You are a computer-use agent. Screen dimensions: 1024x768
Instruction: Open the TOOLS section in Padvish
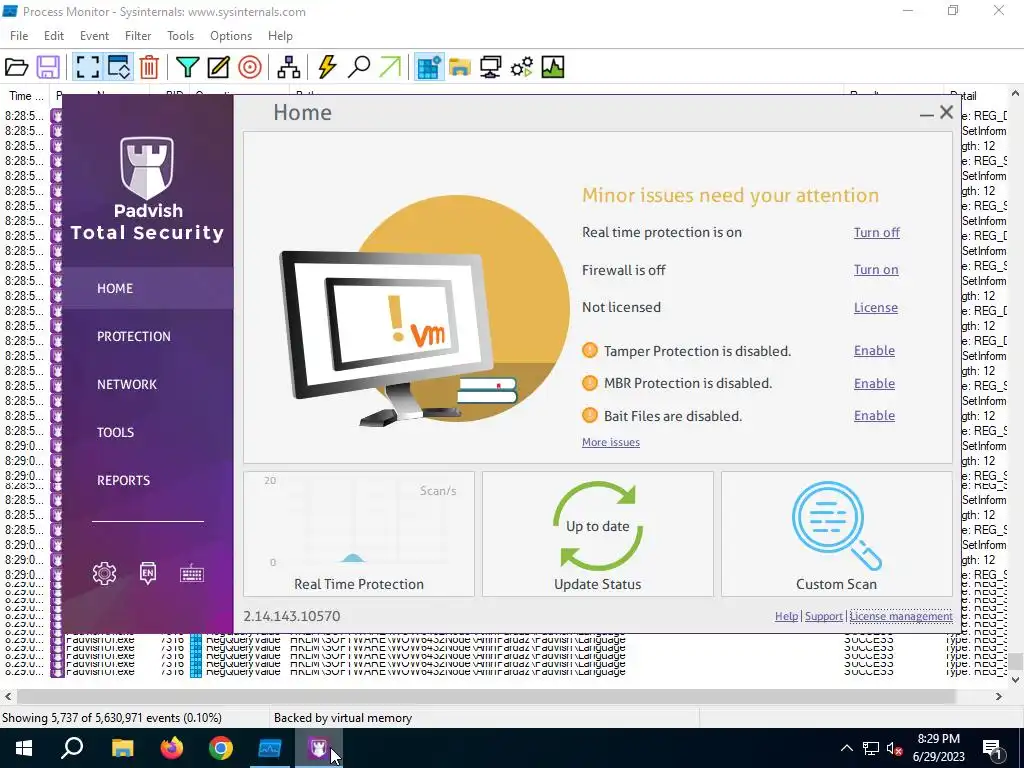pyautogui.click(x=116, y=432)
